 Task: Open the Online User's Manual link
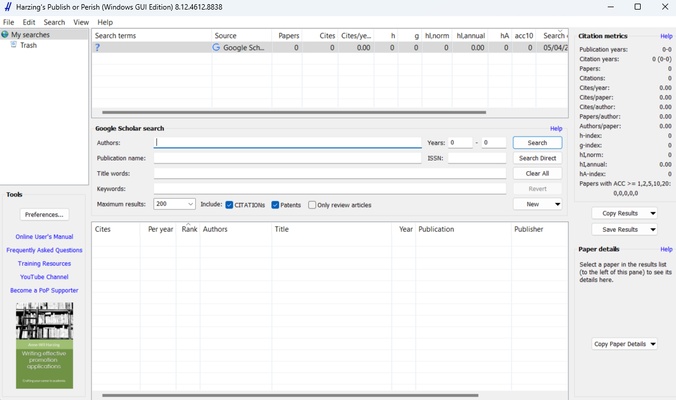coord(44,237)
